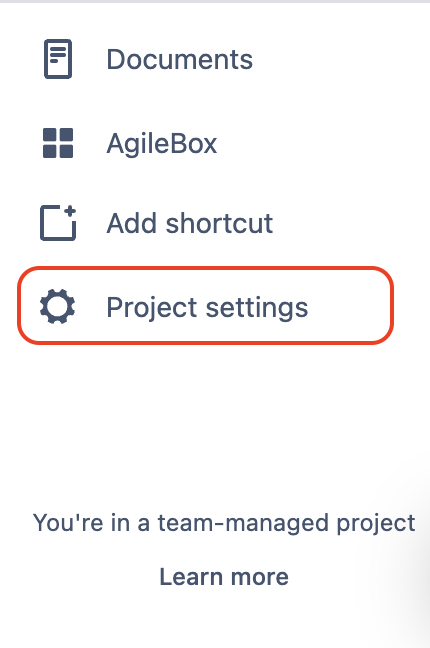Click the Project settings gear icon
The width and height of the screenshot is (430, 648).
[57, 306]
